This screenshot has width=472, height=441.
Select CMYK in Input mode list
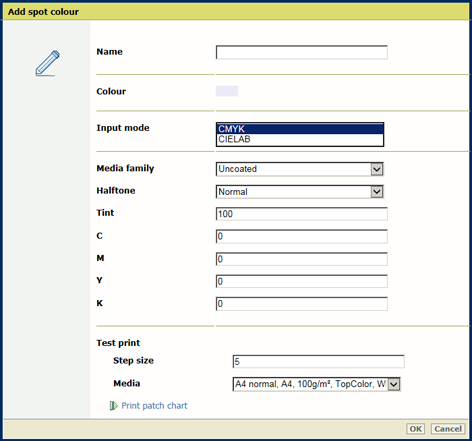click(300, 129)
